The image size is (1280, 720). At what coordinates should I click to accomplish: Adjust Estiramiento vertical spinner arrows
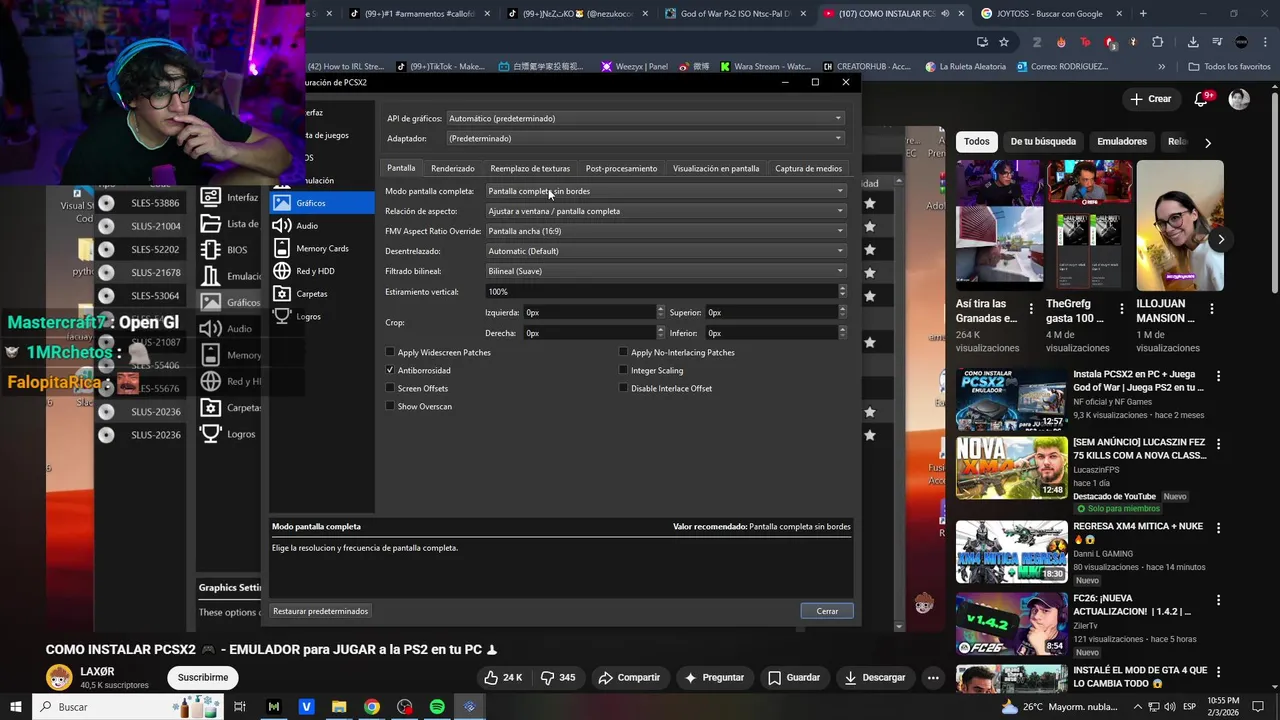pyautogui.click(x=842, y=291)
